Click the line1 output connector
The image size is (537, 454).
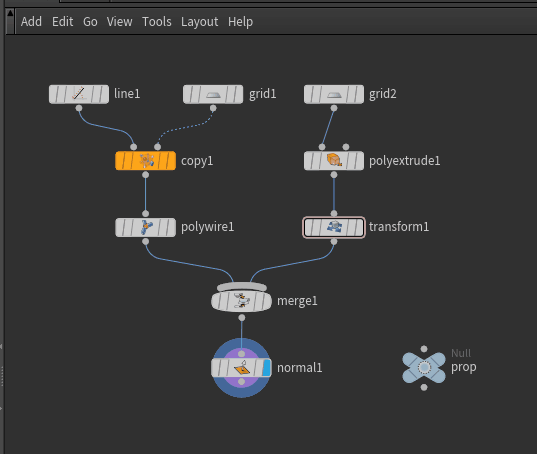point(79,108)
